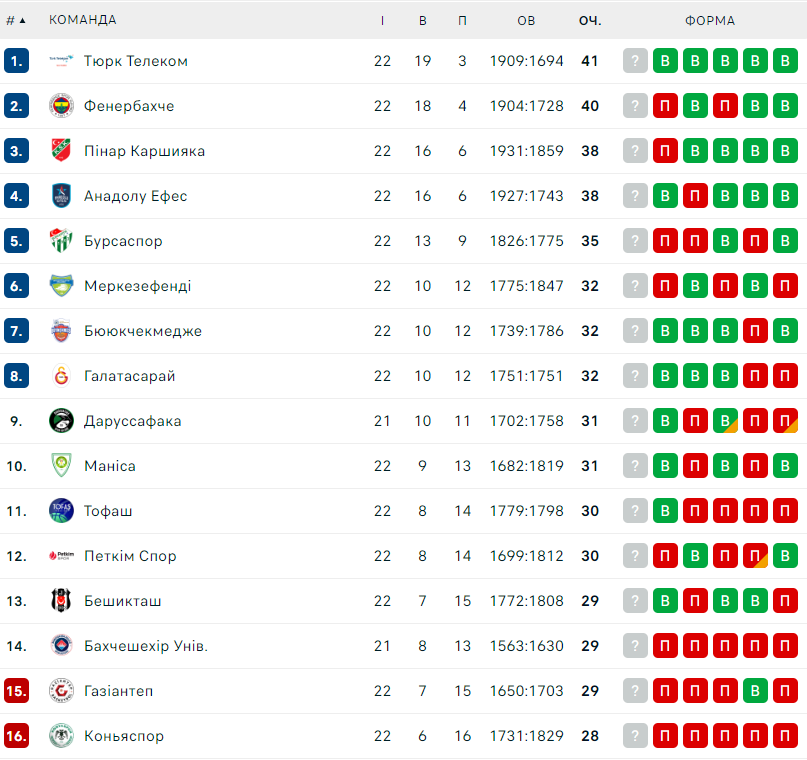Click the Fenerbahçe team logo

(61, 106)
